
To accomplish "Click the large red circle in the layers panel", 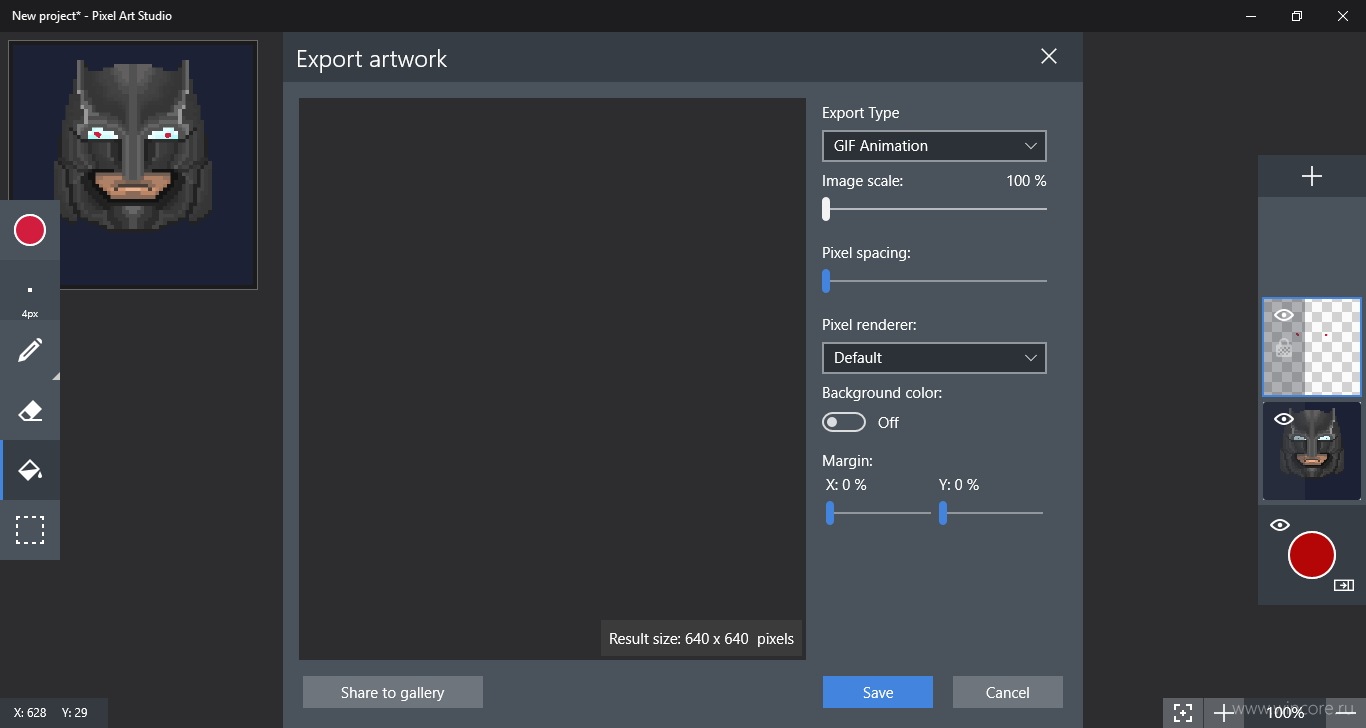I will tap(1312, 555).
